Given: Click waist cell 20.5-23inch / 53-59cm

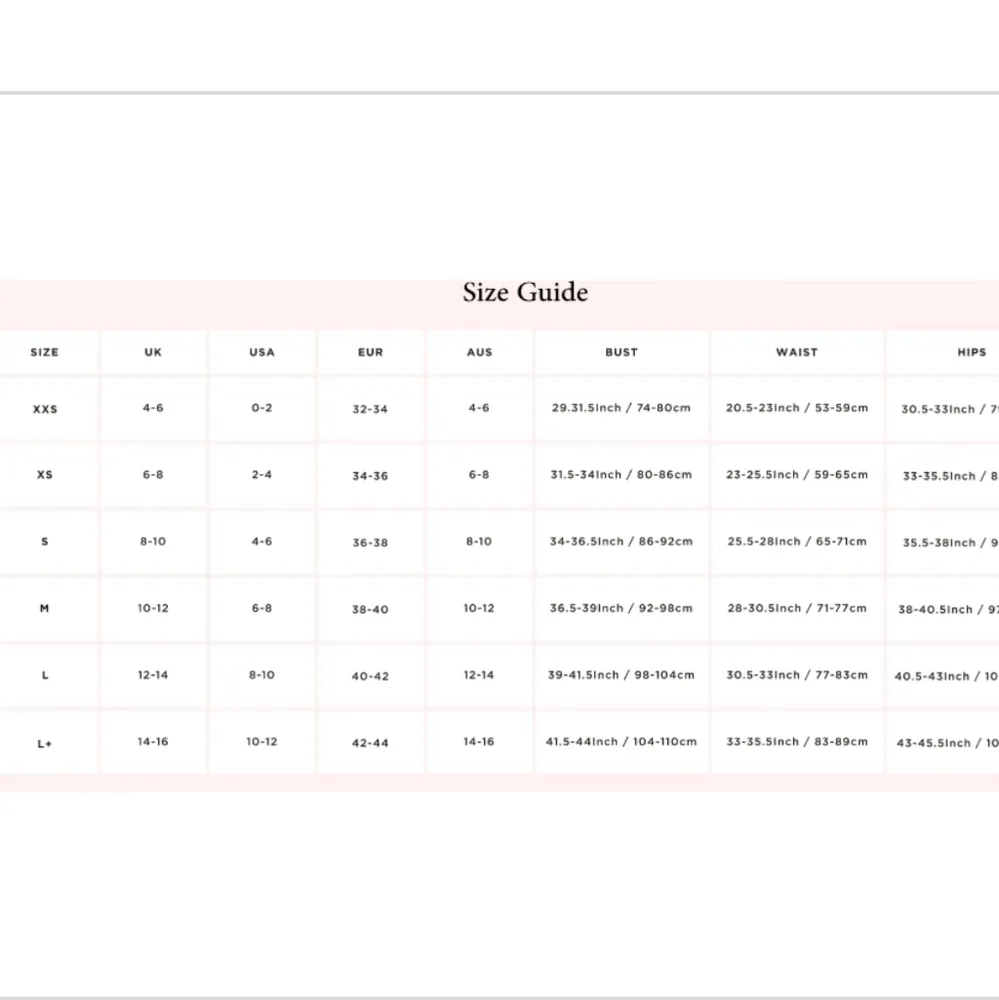Looking at the screenshot, I should (797, 408).
